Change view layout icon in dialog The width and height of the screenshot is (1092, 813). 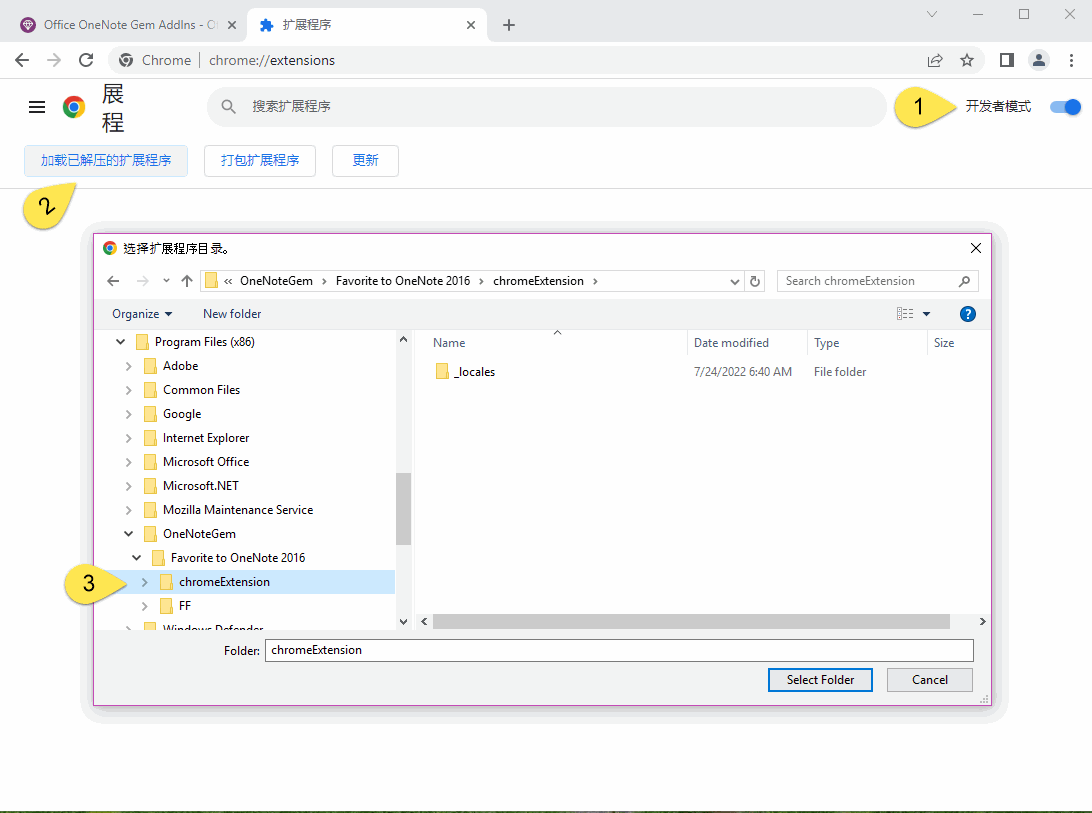tap(905, 313)
